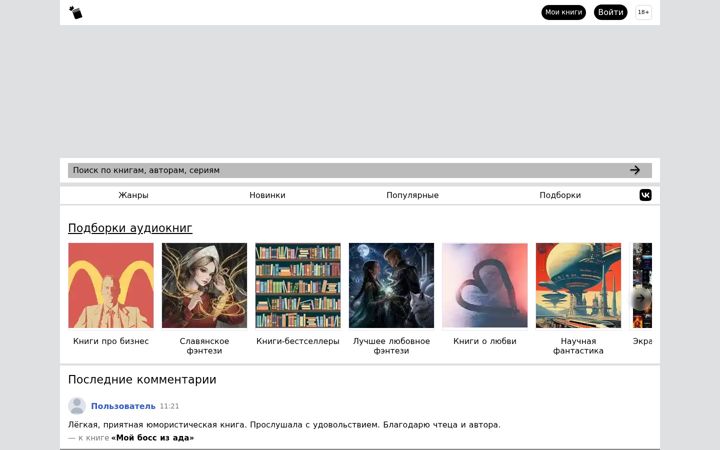720x450 pixels.
Task: Click the Книги про бизнес caption
Action: point(111,341)
